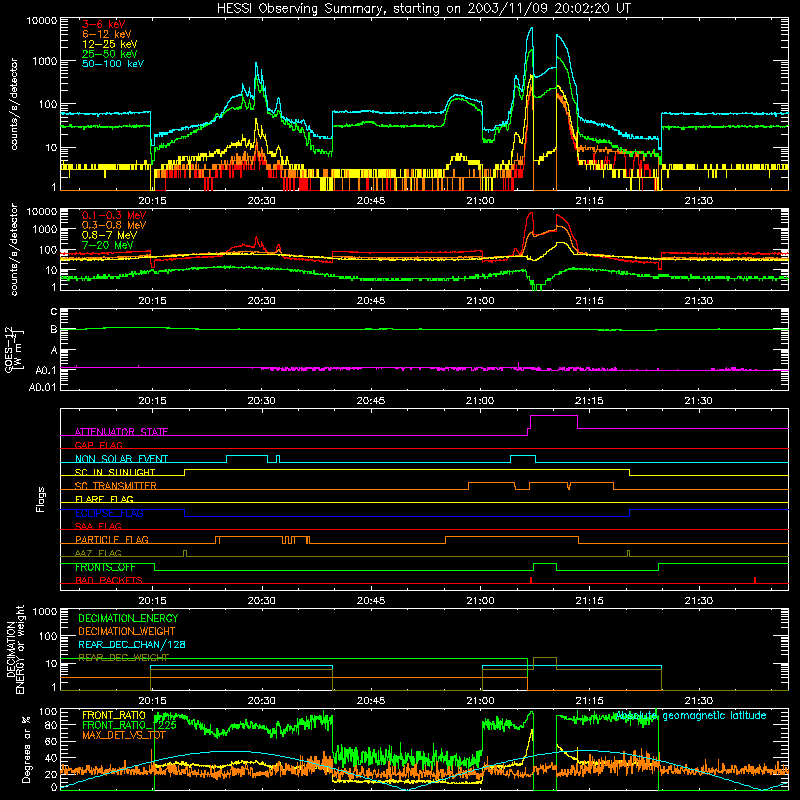The image size is (800, 800).
Task: Click the DECIMATION_ENERGY legend label
Action: (x=128, y=618)
